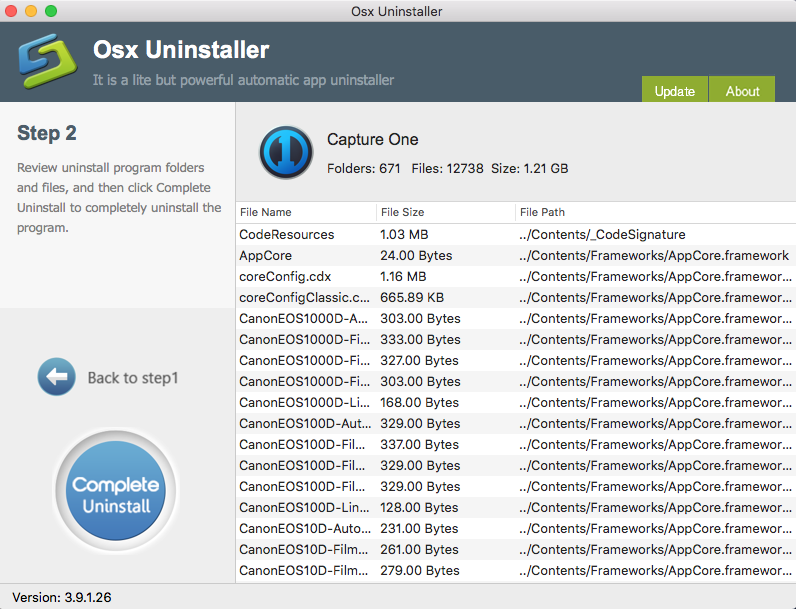Open the Update tab

(674, 91)
